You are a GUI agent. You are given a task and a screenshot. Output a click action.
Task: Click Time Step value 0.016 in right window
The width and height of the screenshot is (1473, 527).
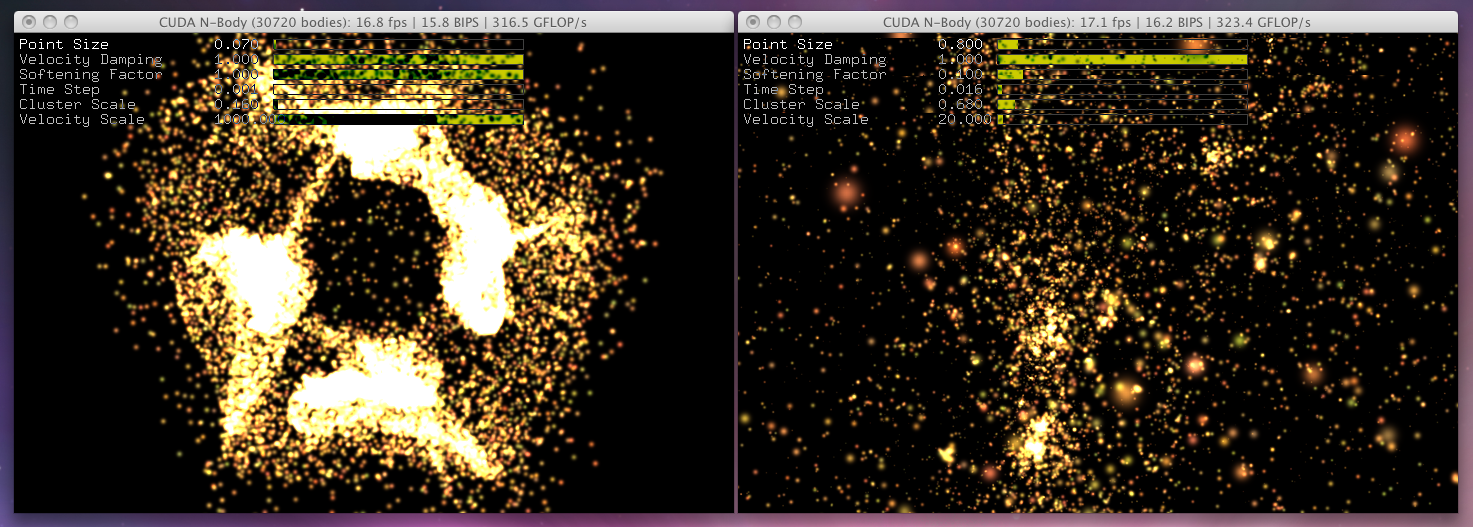point(960,90)
